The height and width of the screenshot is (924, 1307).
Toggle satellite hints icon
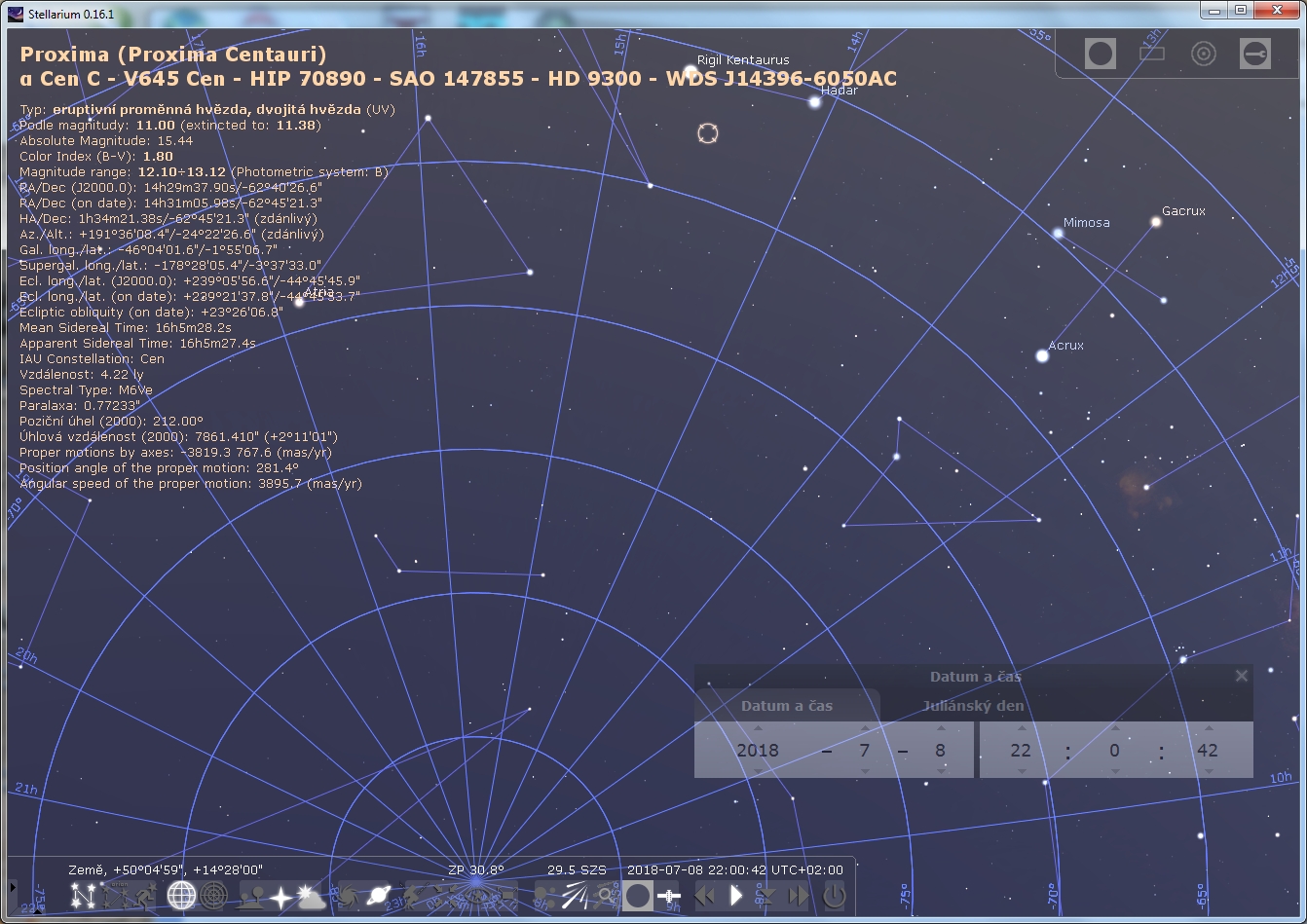(668, 896)
